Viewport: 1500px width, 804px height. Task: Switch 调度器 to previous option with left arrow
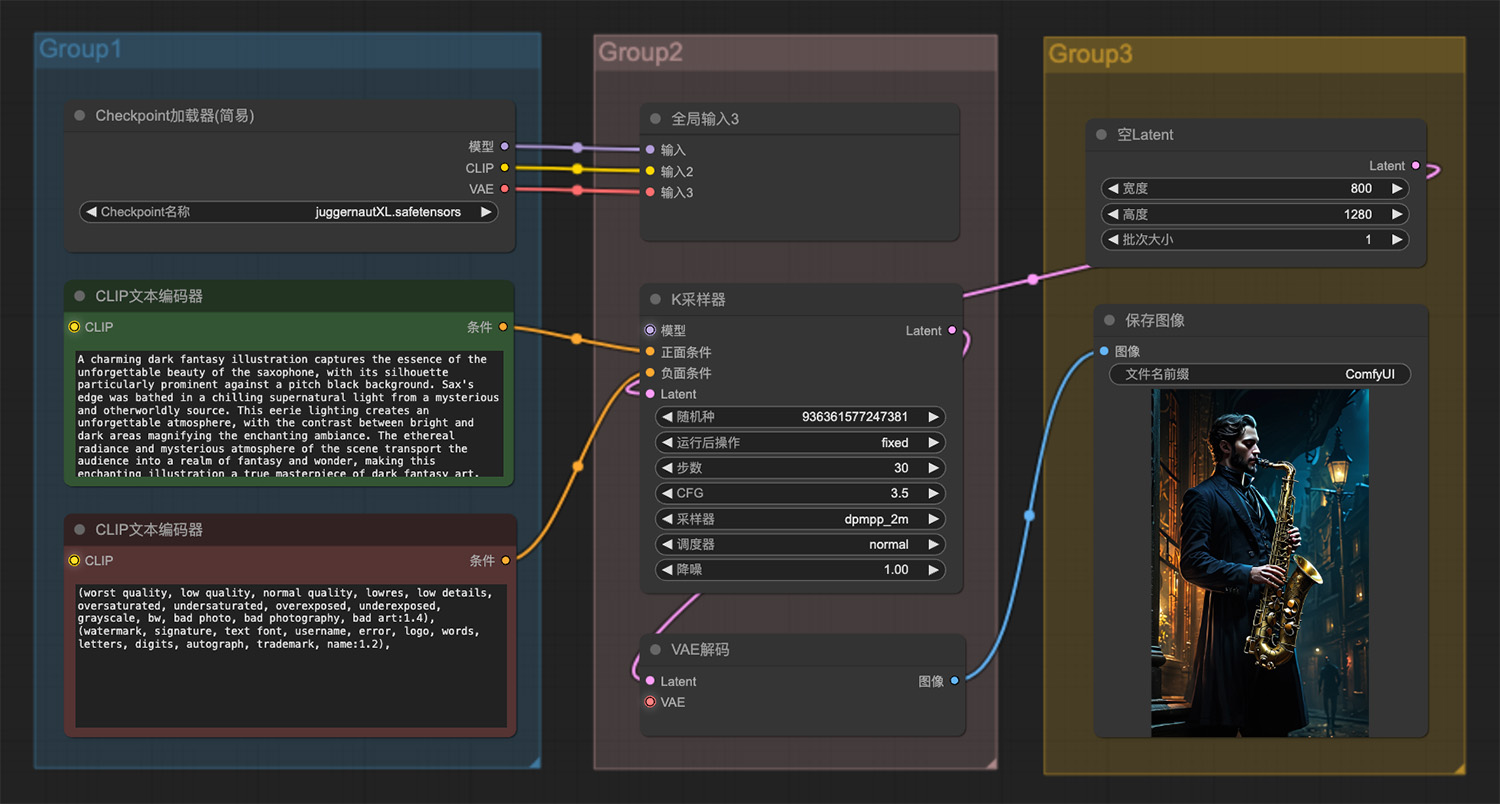tap(667, 545)
